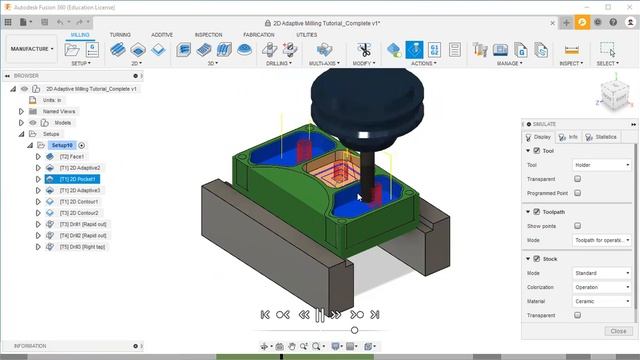
Task: Select the 3D Adaptive Clearing icon
Action: coord(184,50)
